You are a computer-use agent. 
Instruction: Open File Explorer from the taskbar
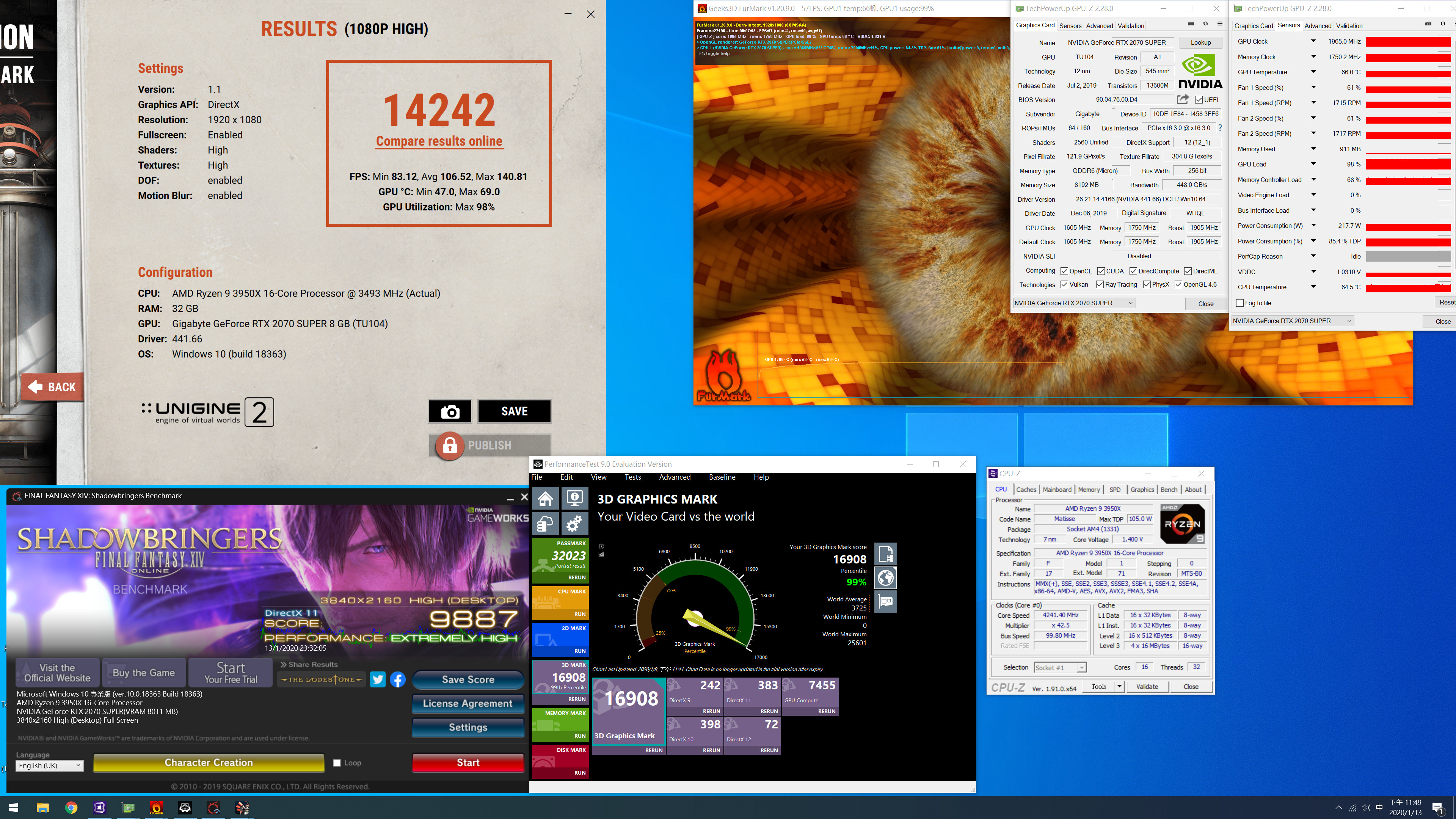click(x=42, y=808)
